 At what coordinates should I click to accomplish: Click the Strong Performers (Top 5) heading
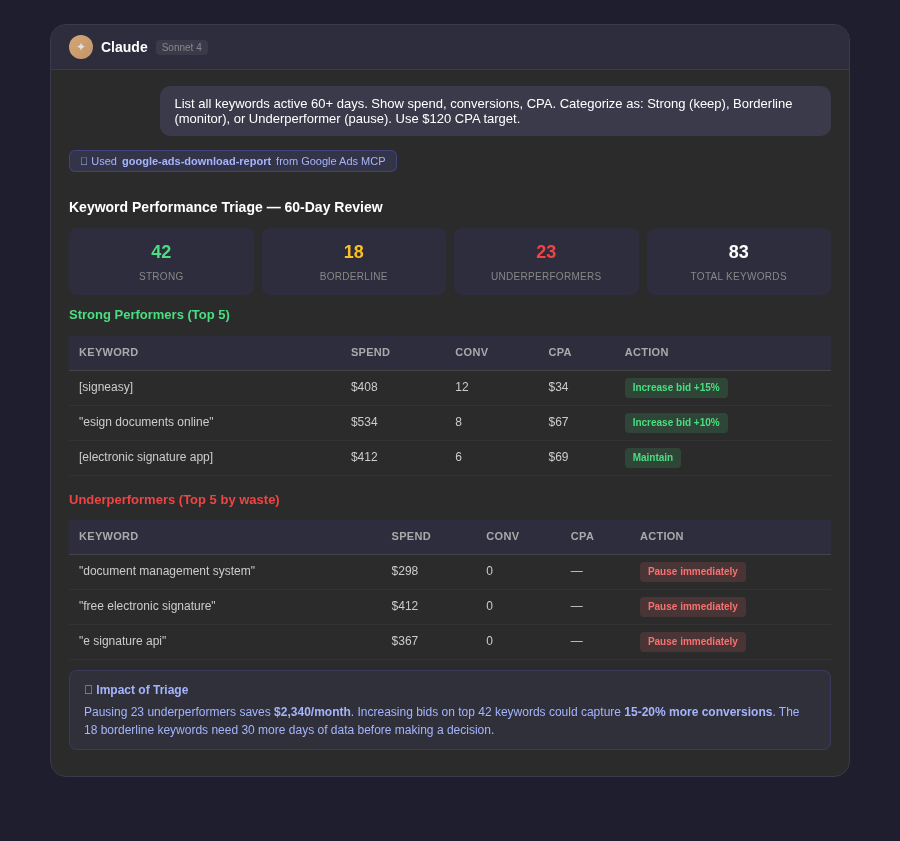149,315
